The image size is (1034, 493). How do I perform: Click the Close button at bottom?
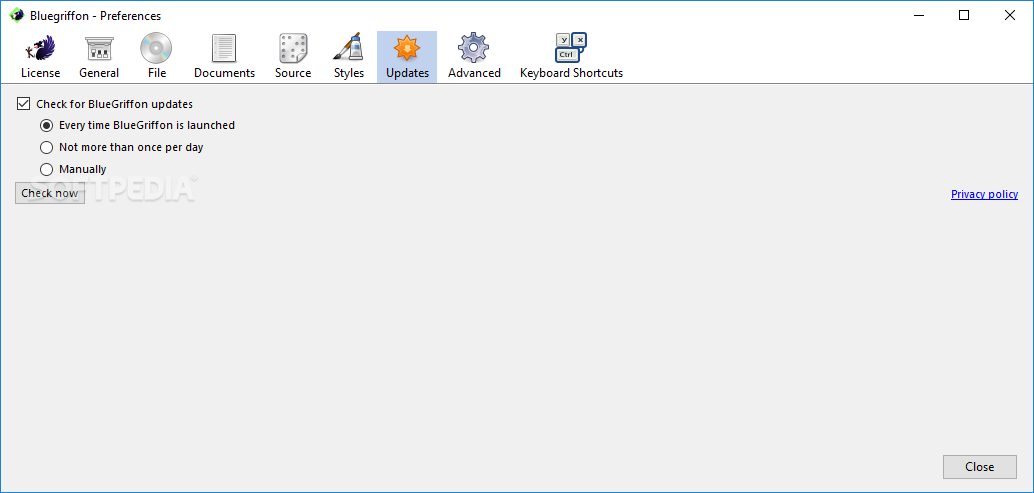tap(979, 467)
